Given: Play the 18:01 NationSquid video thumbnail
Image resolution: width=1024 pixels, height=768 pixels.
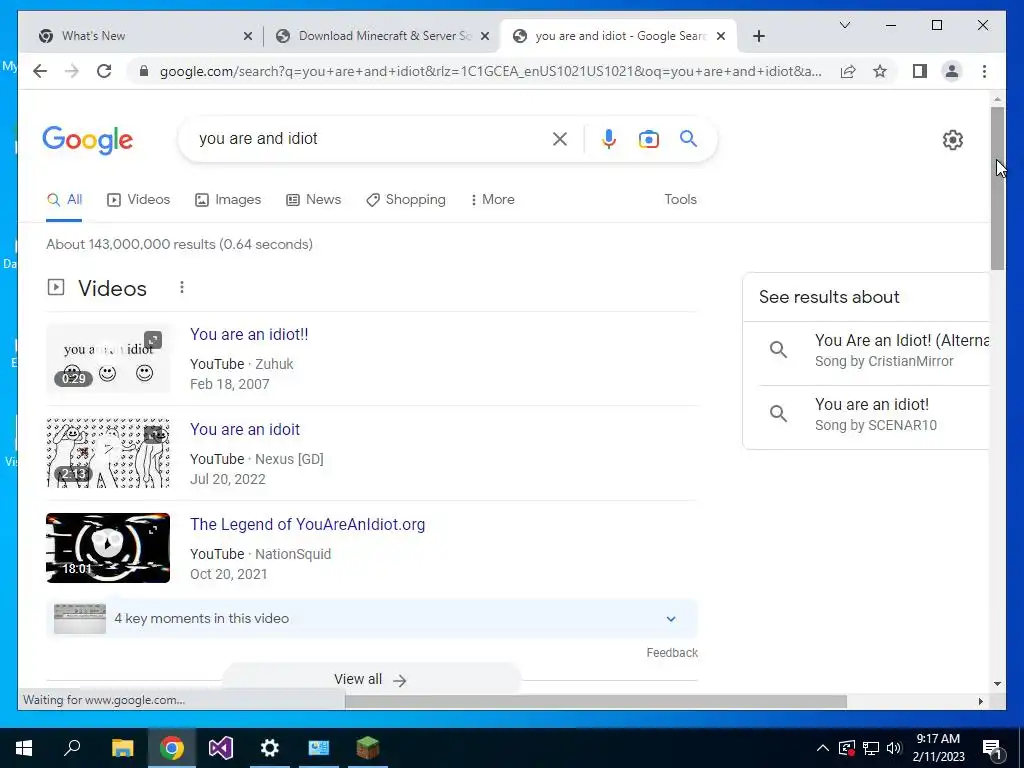Looking at the screenshot, I should 108,548.
